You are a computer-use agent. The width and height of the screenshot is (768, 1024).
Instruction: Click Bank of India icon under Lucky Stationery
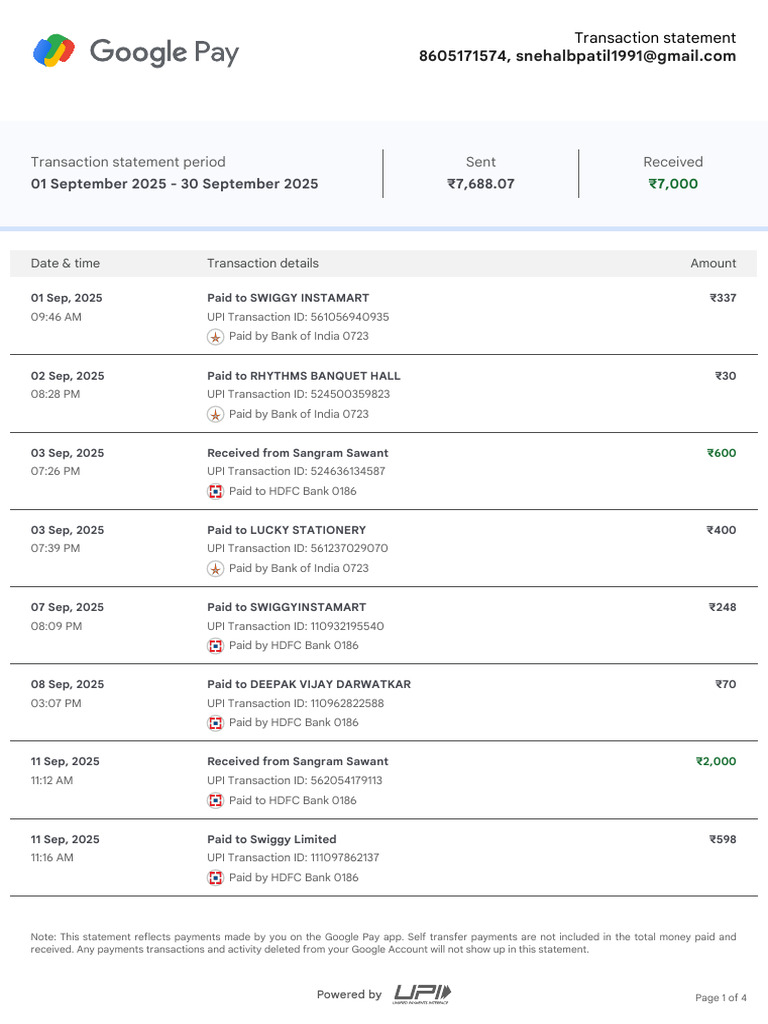click(x=215, y=568)
